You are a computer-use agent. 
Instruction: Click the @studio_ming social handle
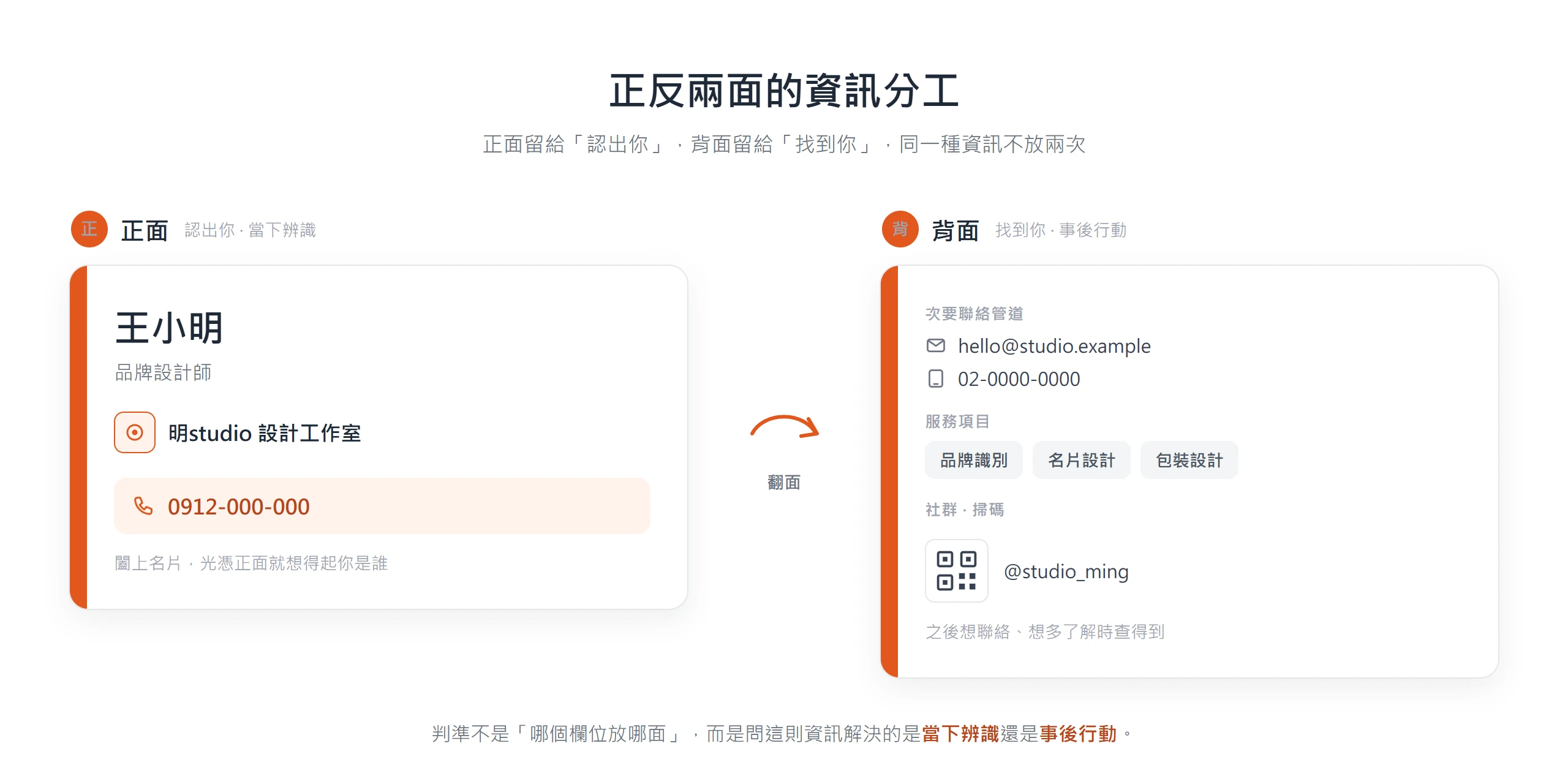coord(1066,571)
